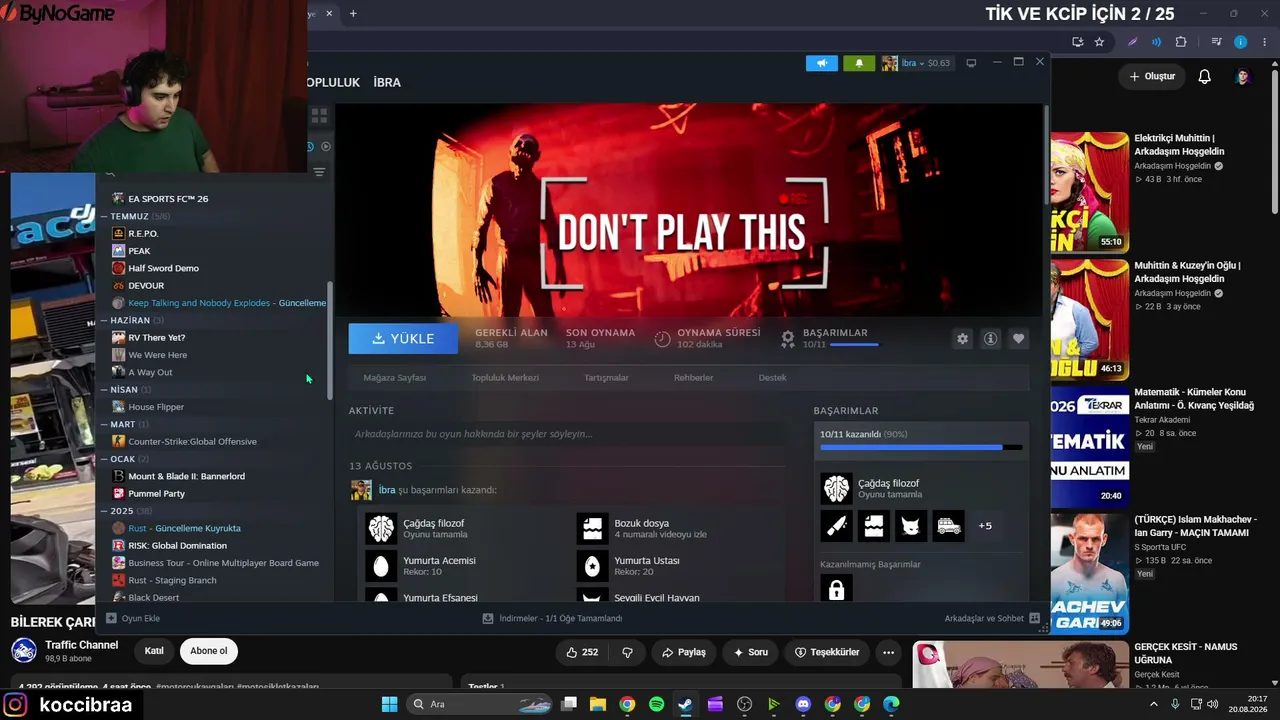Select Counter-Strike:Global Offensive in library
Image resolution: width=1280 pixels, height=720 pixels.
pyautogui.click(x=192, y=441)
